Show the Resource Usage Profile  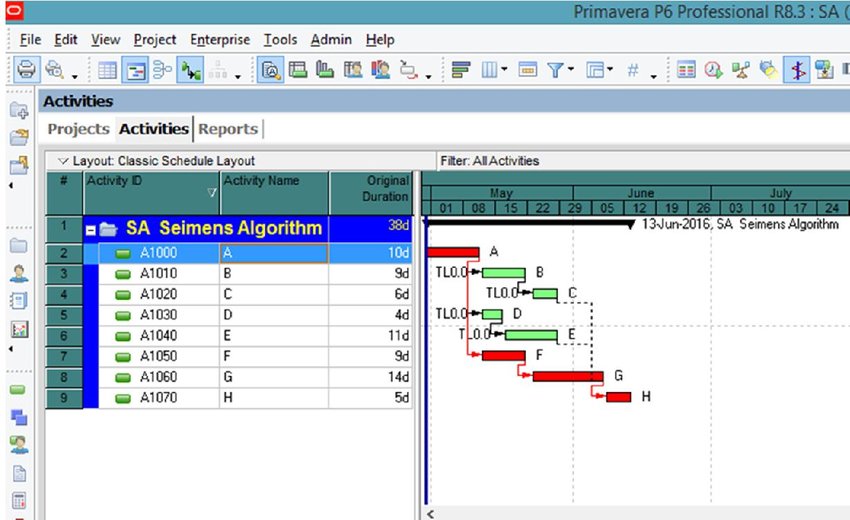pos(381,70)
